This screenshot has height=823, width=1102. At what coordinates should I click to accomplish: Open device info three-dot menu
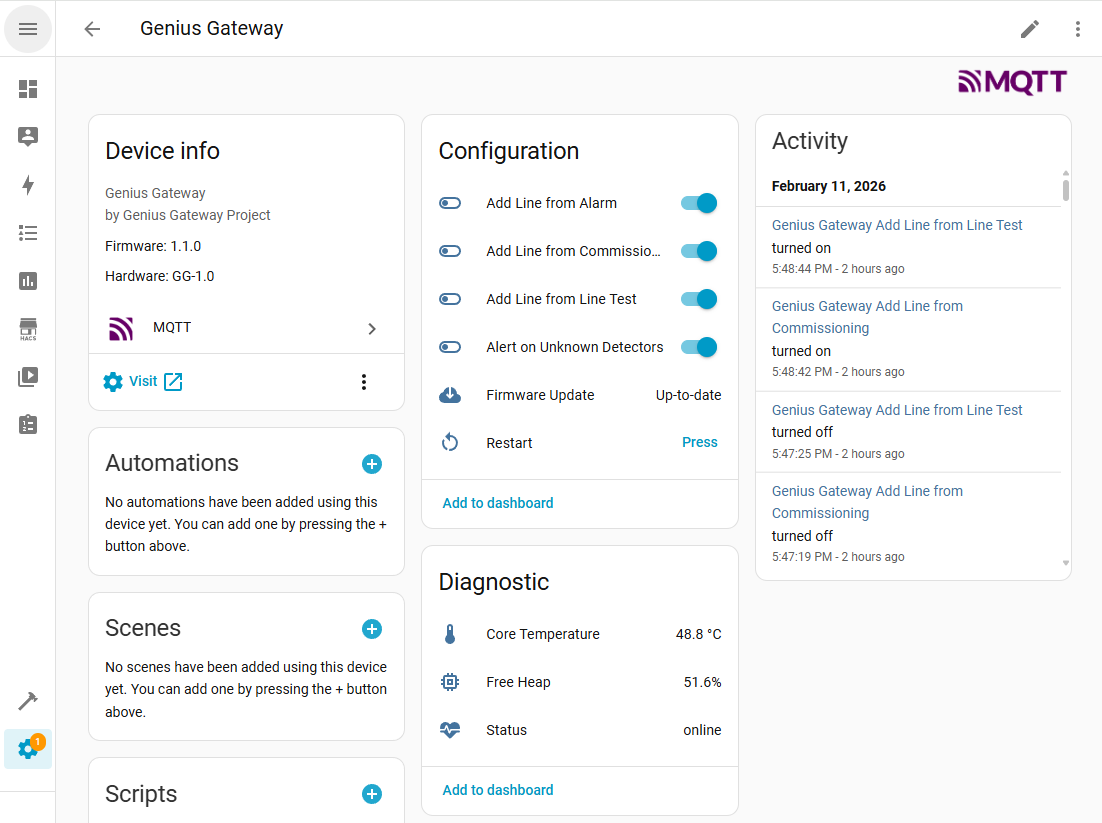364,382
